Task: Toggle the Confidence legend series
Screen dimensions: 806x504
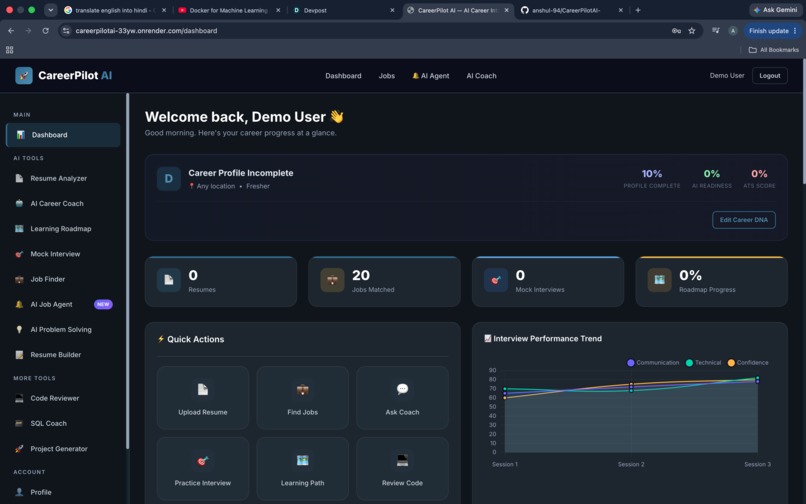Action: 748,363
